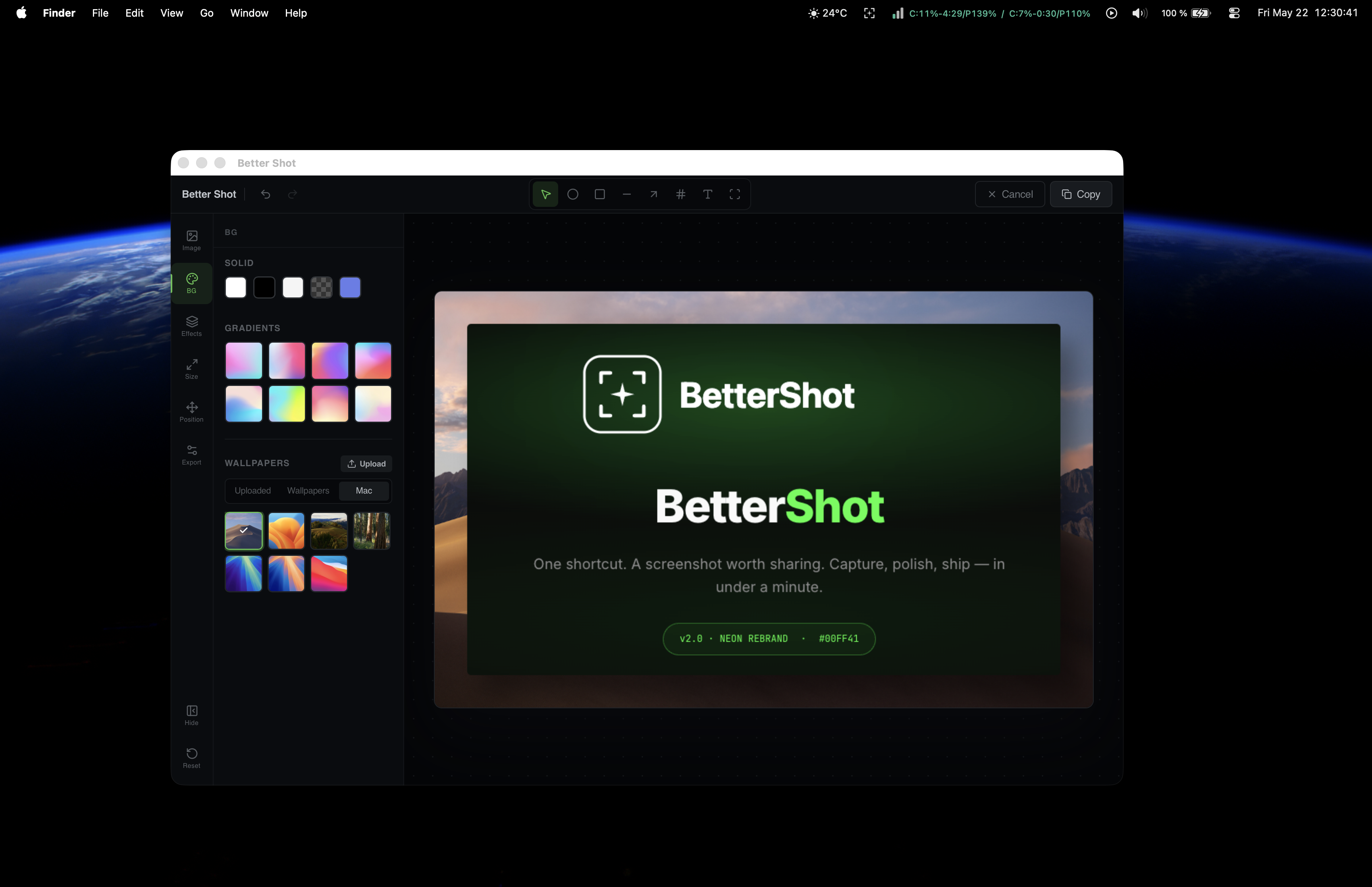
Task: Open the Size sidebar panel
Action: [192, 369]
